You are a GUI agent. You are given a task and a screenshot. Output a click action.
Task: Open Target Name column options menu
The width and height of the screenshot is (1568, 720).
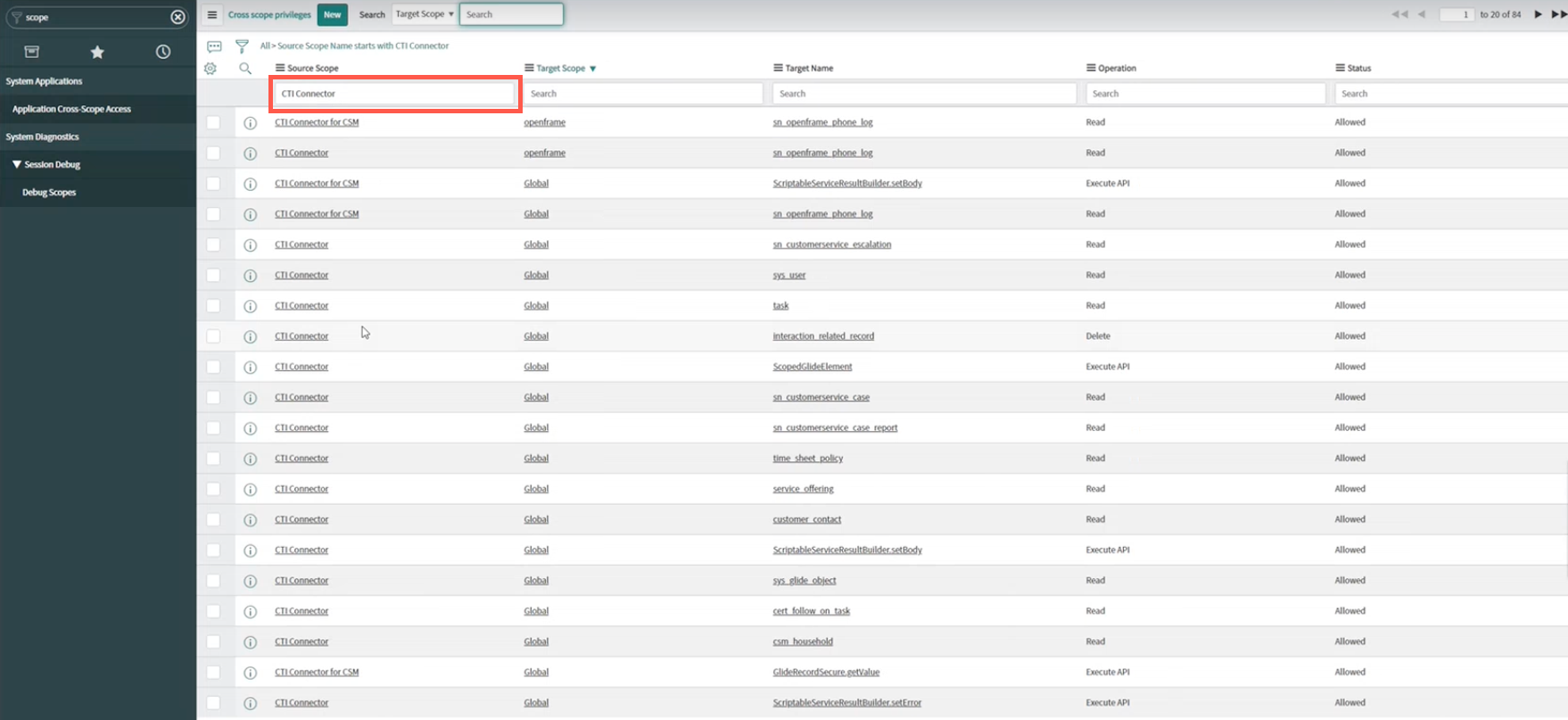pos(778,68)
